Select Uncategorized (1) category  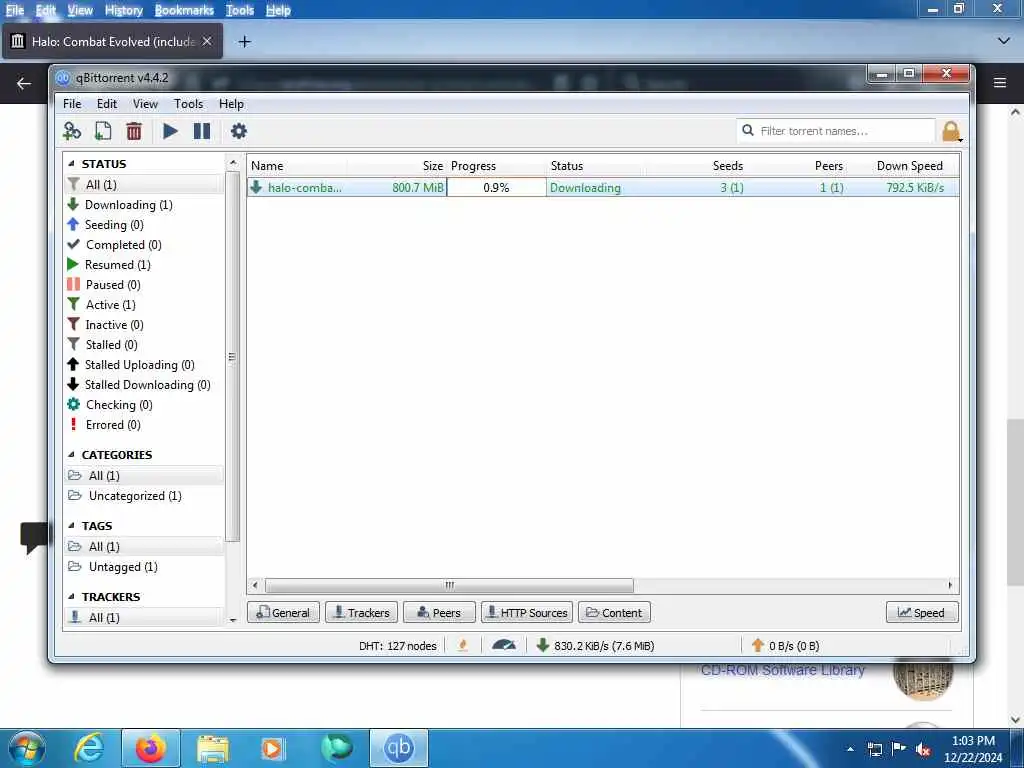[135, 496]
